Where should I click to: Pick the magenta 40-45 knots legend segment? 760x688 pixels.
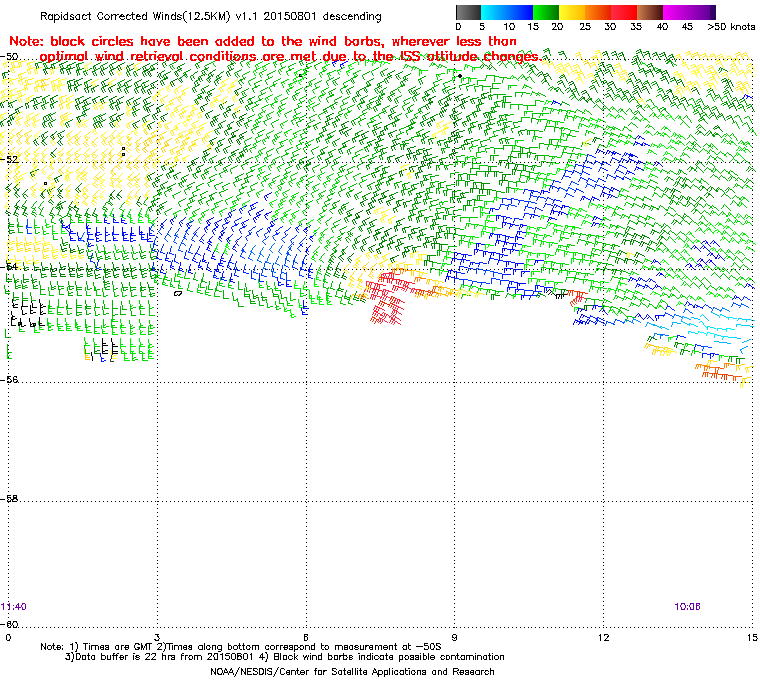(676, 12)
